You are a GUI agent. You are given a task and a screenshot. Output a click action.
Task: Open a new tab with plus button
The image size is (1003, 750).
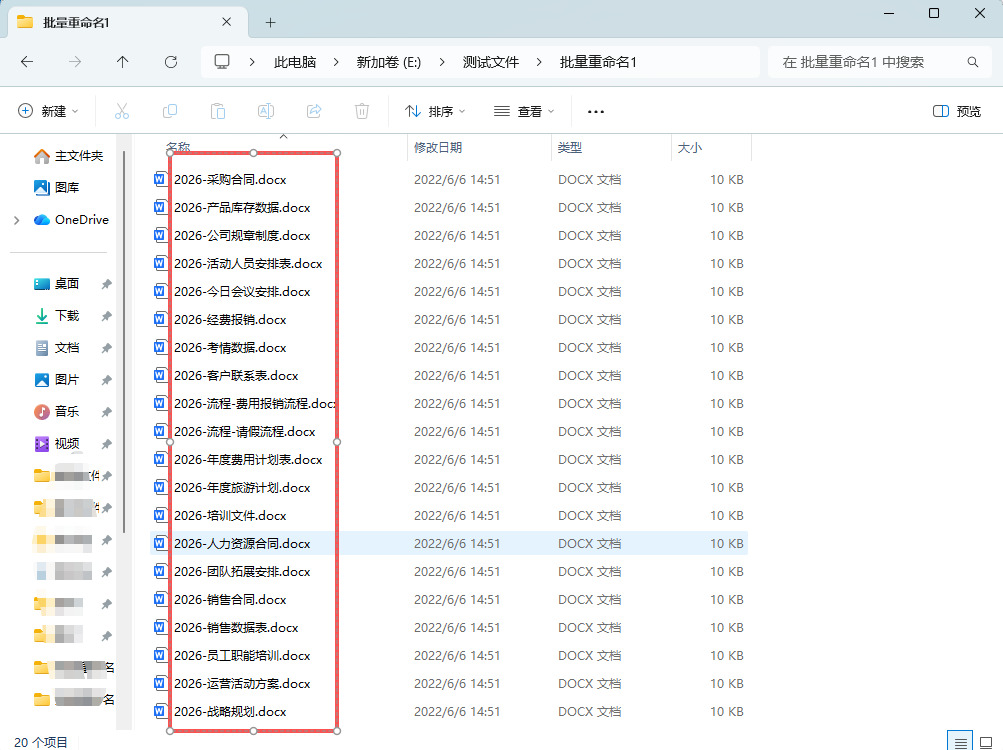[x=271, y=22]
